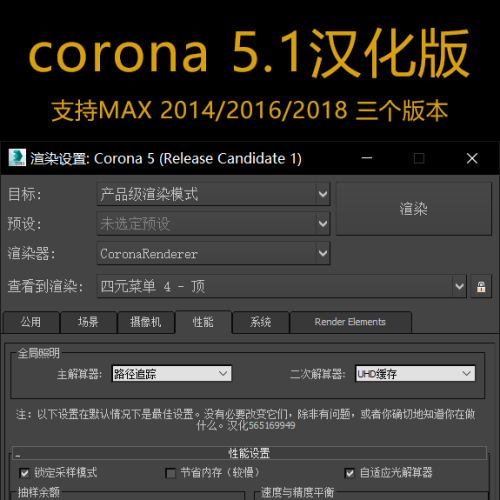Switch to the 场景 tab
This screenshot has width=500, height=500.
[x=88, y=322]
